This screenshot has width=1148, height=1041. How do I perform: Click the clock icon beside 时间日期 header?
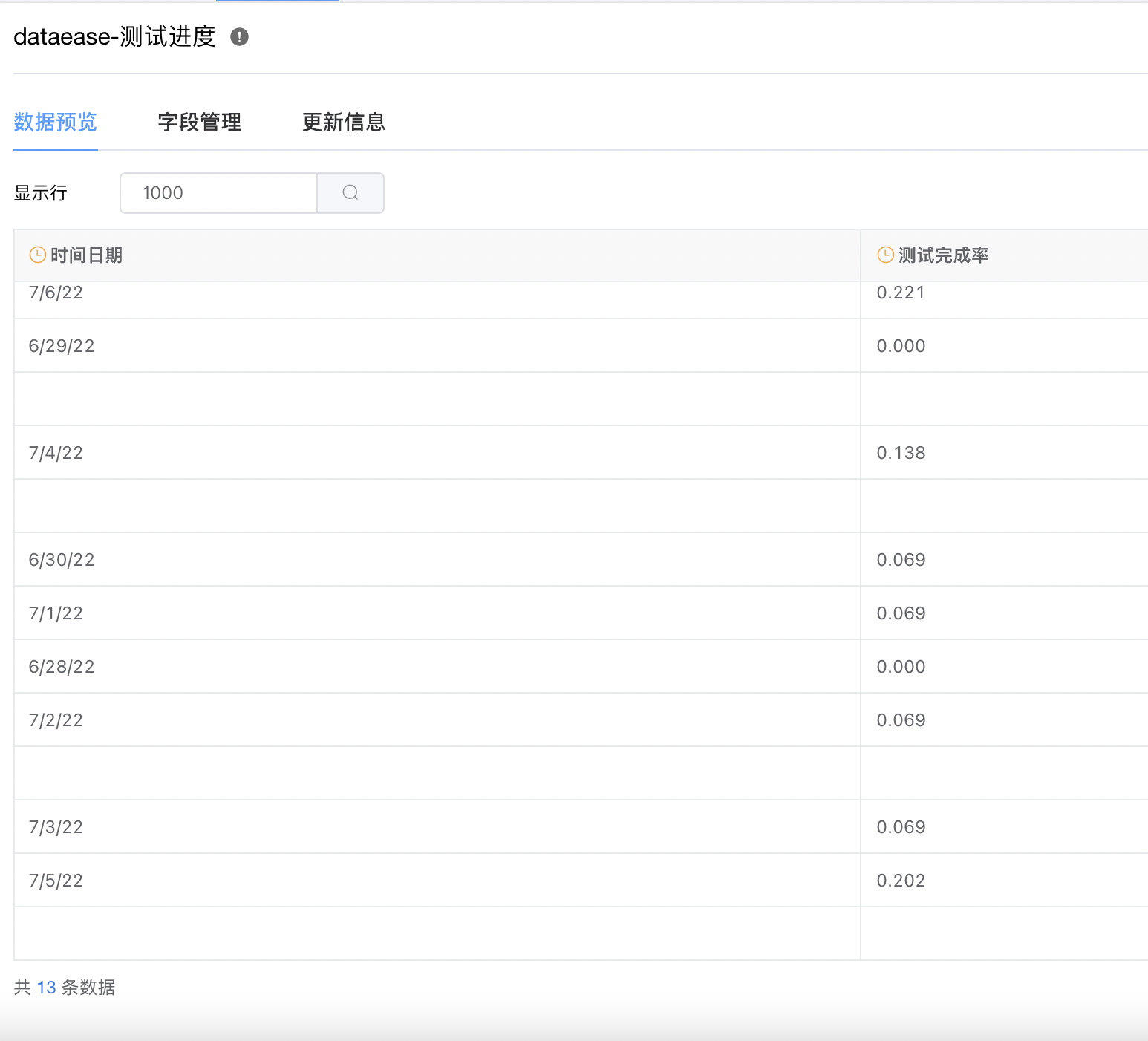tap(36, 255)
